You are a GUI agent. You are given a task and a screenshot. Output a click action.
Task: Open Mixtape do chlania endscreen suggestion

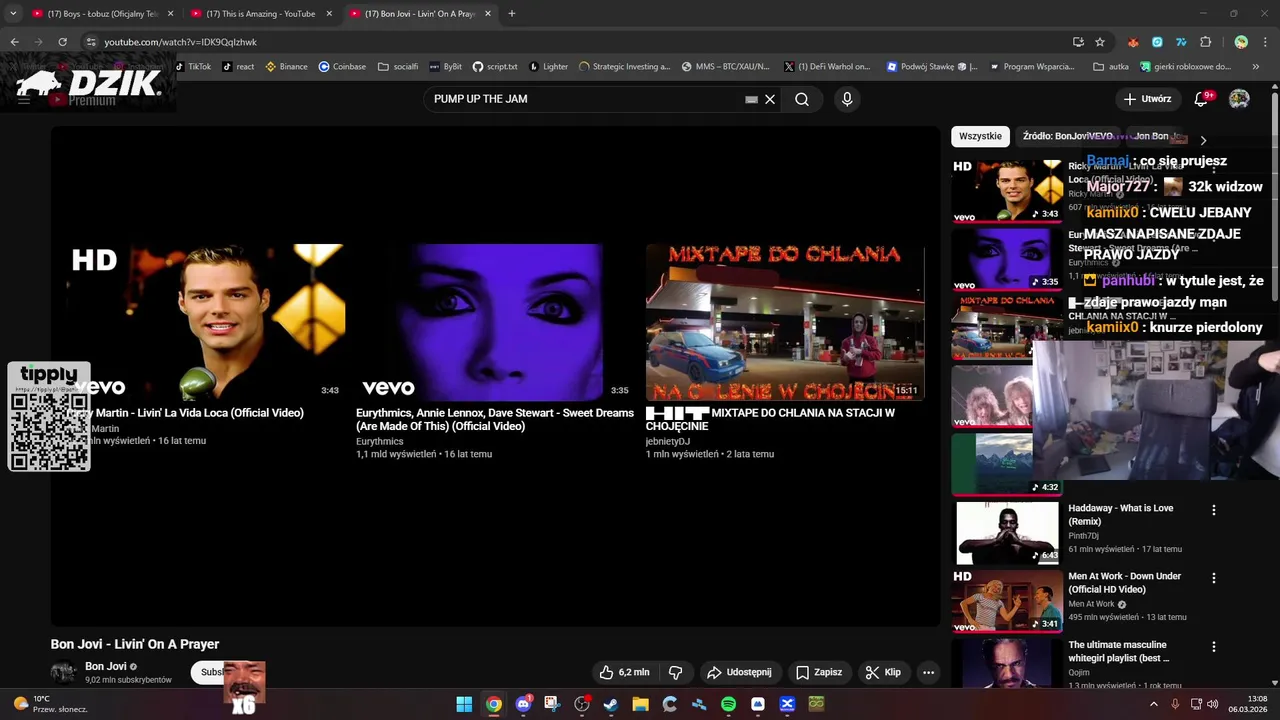(785, 322)
